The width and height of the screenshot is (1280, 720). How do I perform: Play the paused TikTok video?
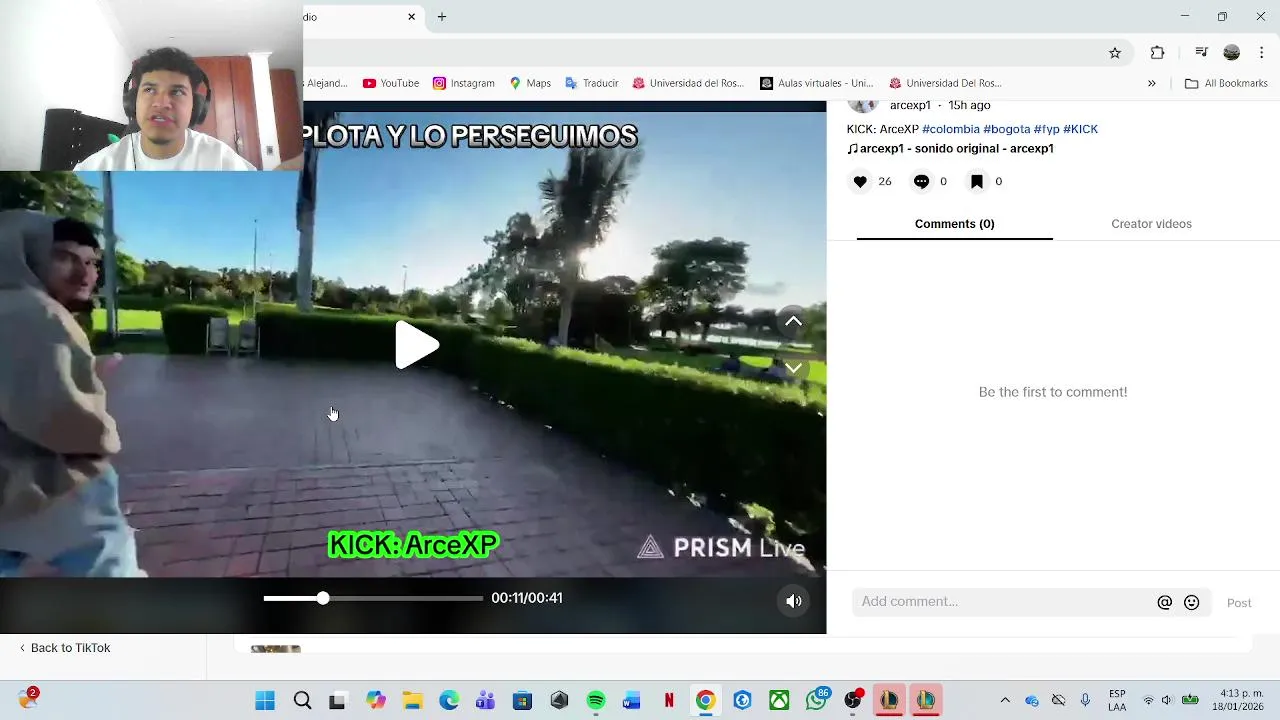click(x=416, y=346)
